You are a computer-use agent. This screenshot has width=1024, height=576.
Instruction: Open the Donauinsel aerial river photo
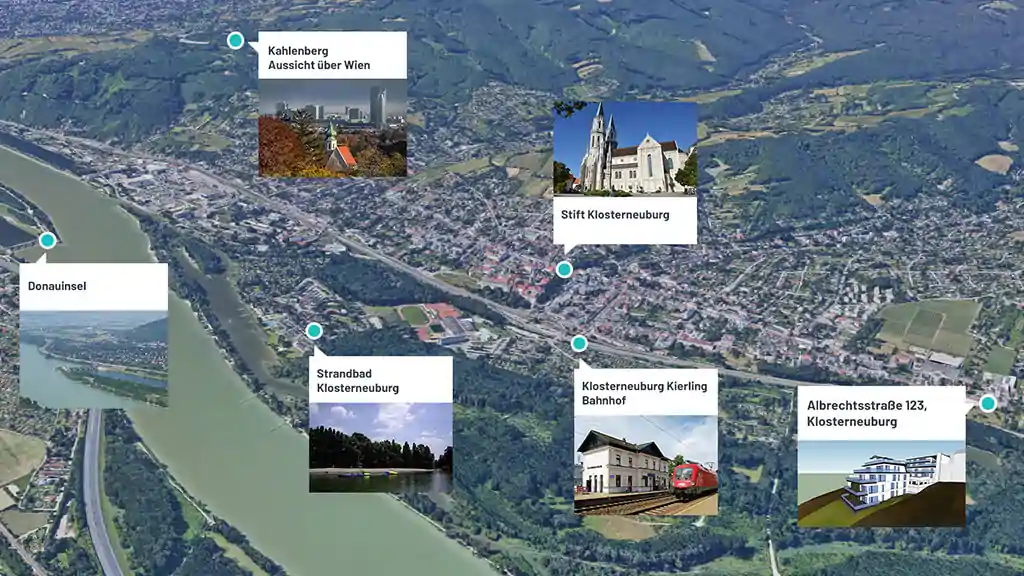[x=93, y=358]
